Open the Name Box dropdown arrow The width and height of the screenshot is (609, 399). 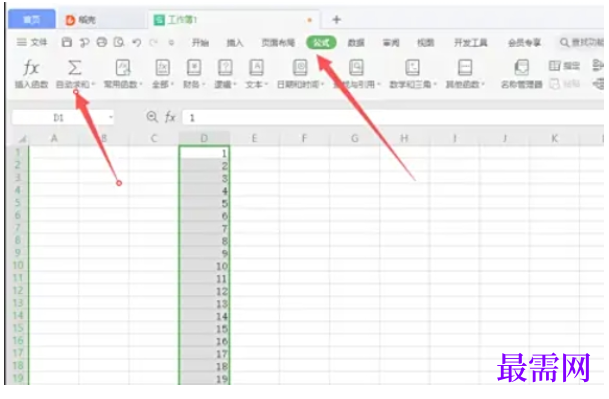coord(111,117)
